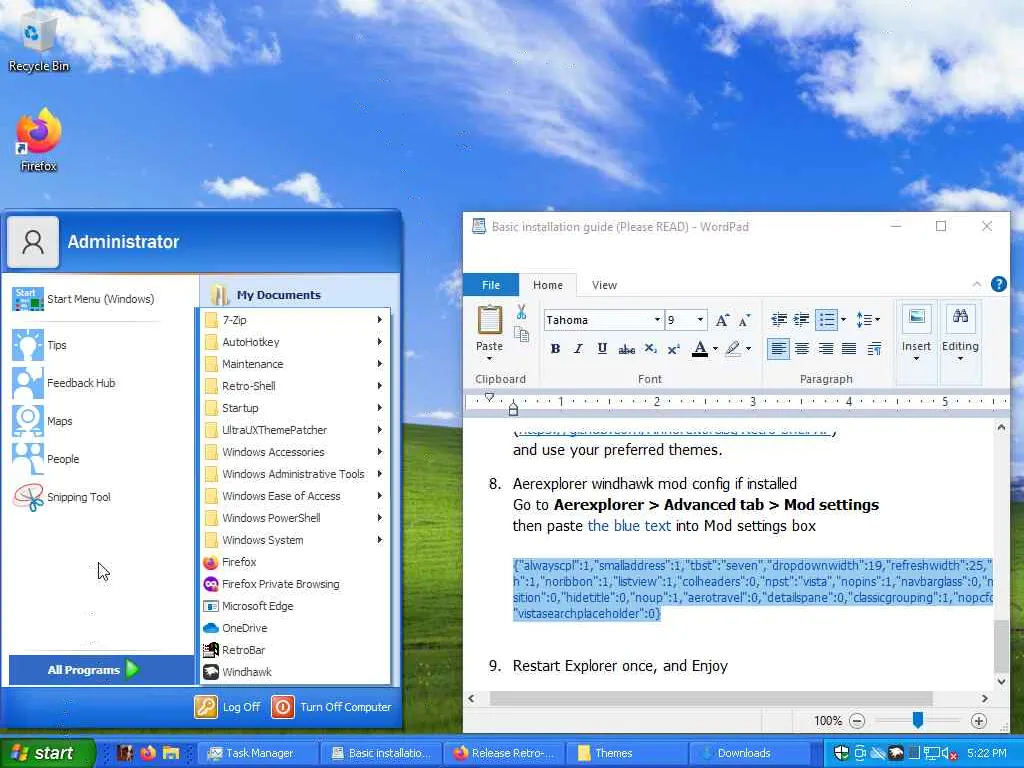Click the All Programs button
This screenshot has width=1024, height=768.
click(x=101, y=669)
